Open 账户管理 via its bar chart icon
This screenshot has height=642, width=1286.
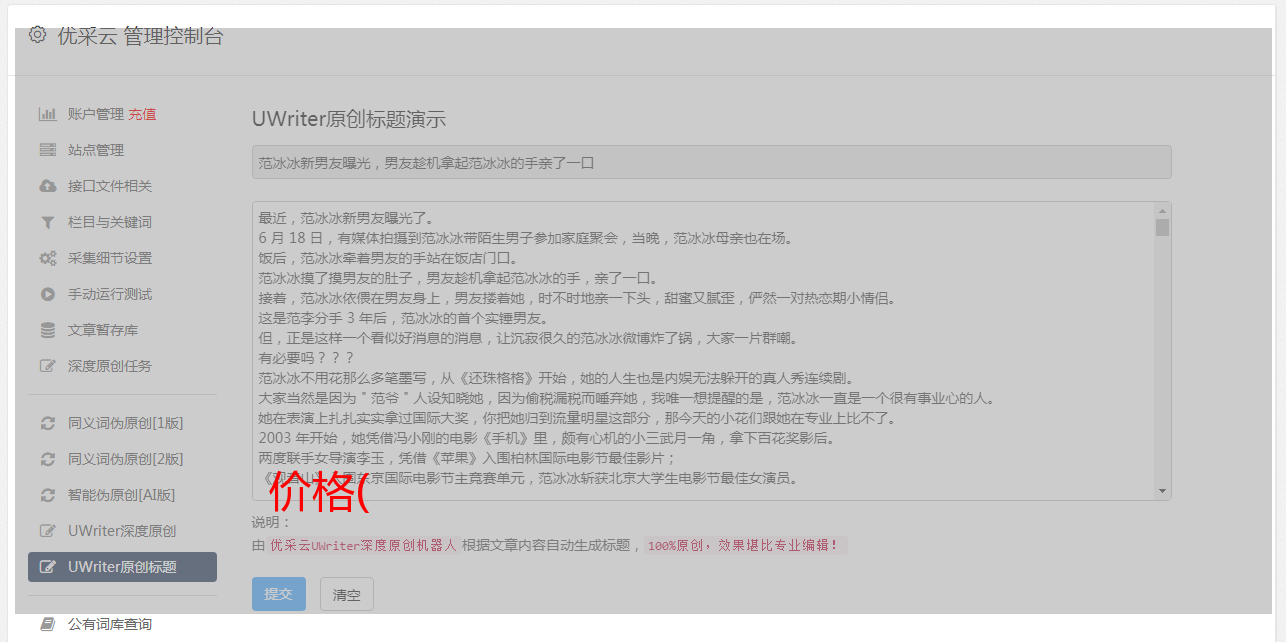click(x=47, y=114)
